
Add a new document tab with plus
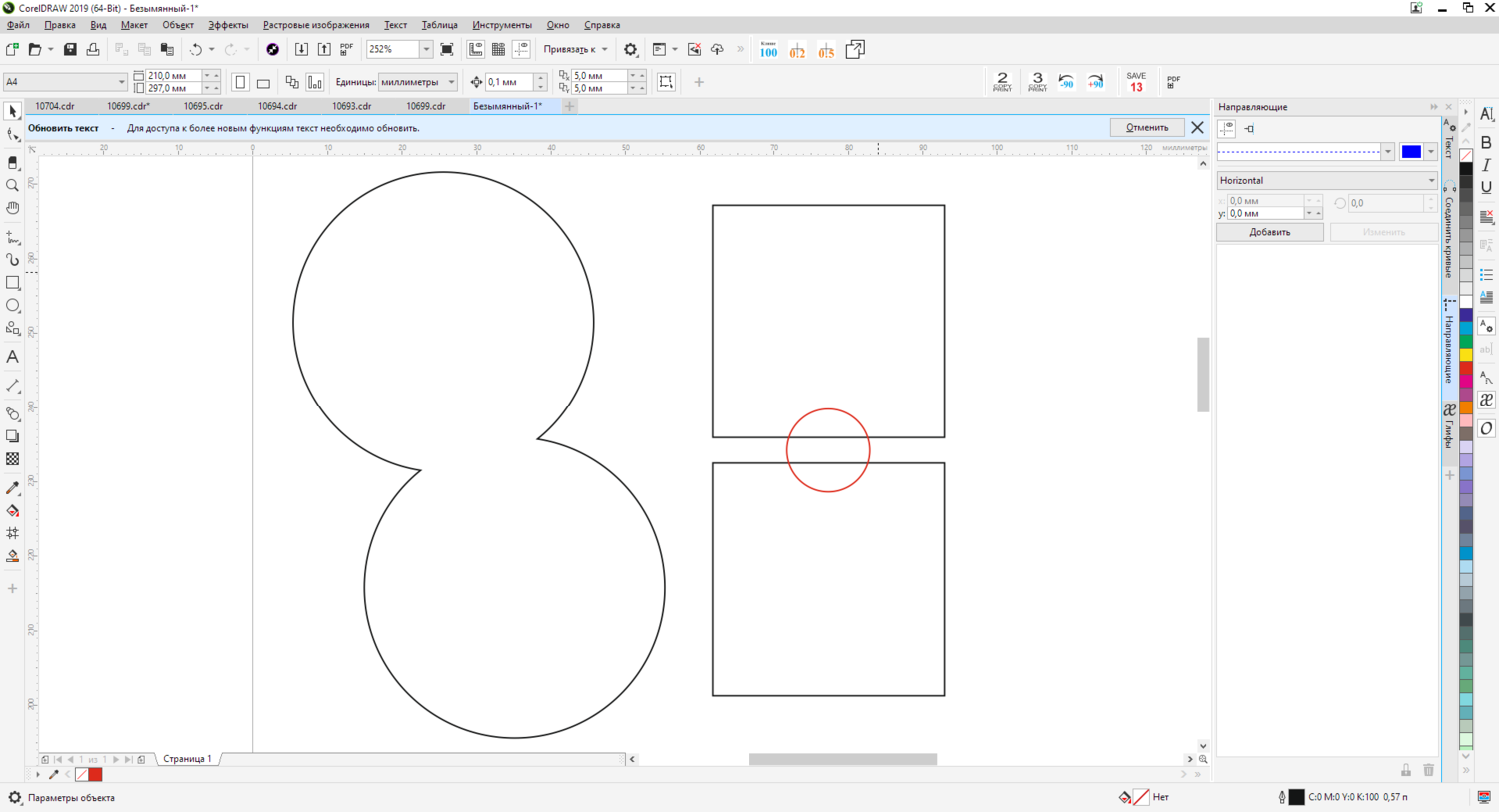pyautogui.click(x=569, y=106)
